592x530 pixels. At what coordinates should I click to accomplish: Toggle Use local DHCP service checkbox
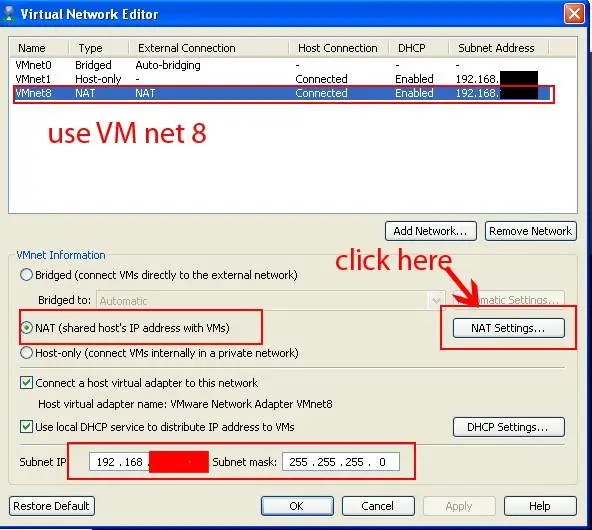tap(26, 427)
